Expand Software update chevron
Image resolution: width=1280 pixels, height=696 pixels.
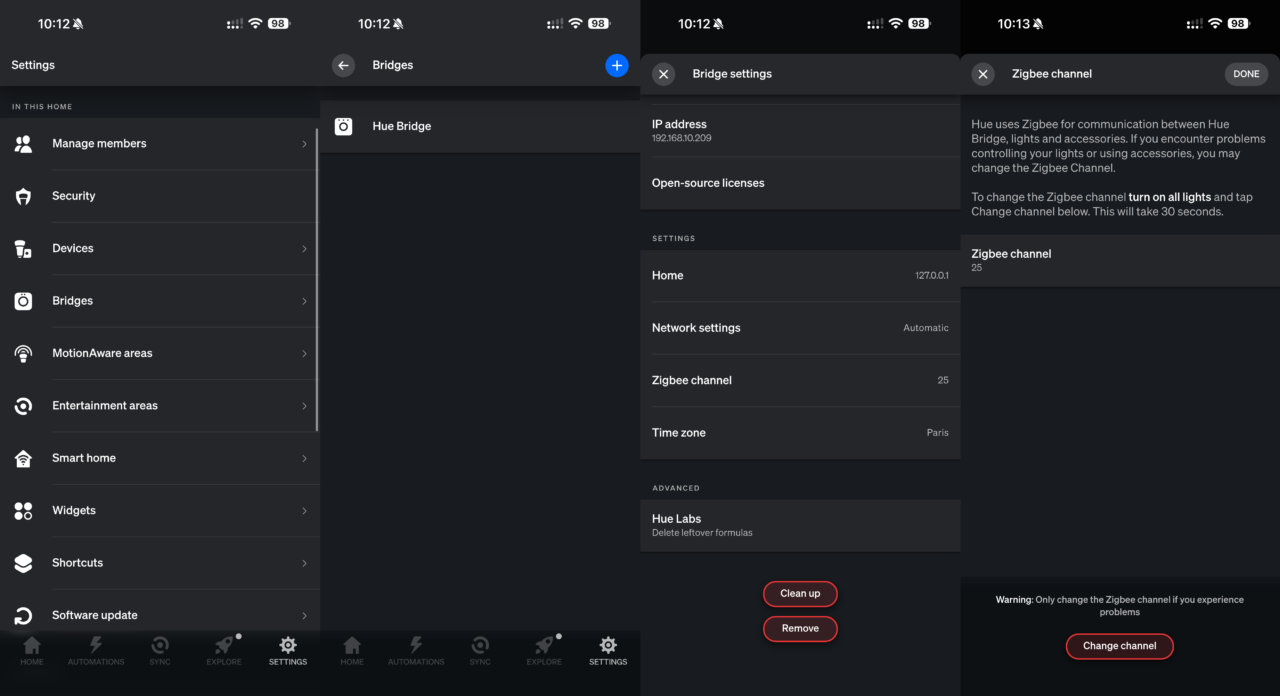[304, 615]
